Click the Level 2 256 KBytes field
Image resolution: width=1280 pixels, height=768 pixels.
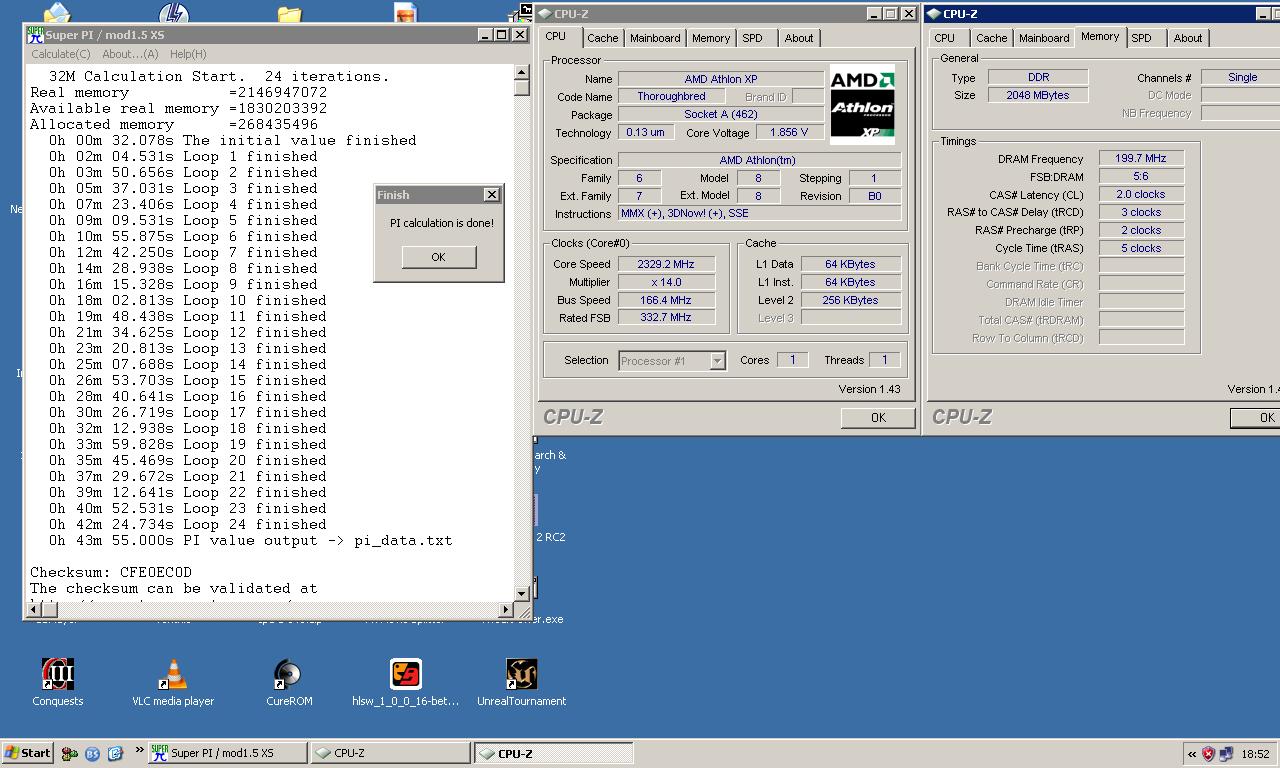pos(851,300)
